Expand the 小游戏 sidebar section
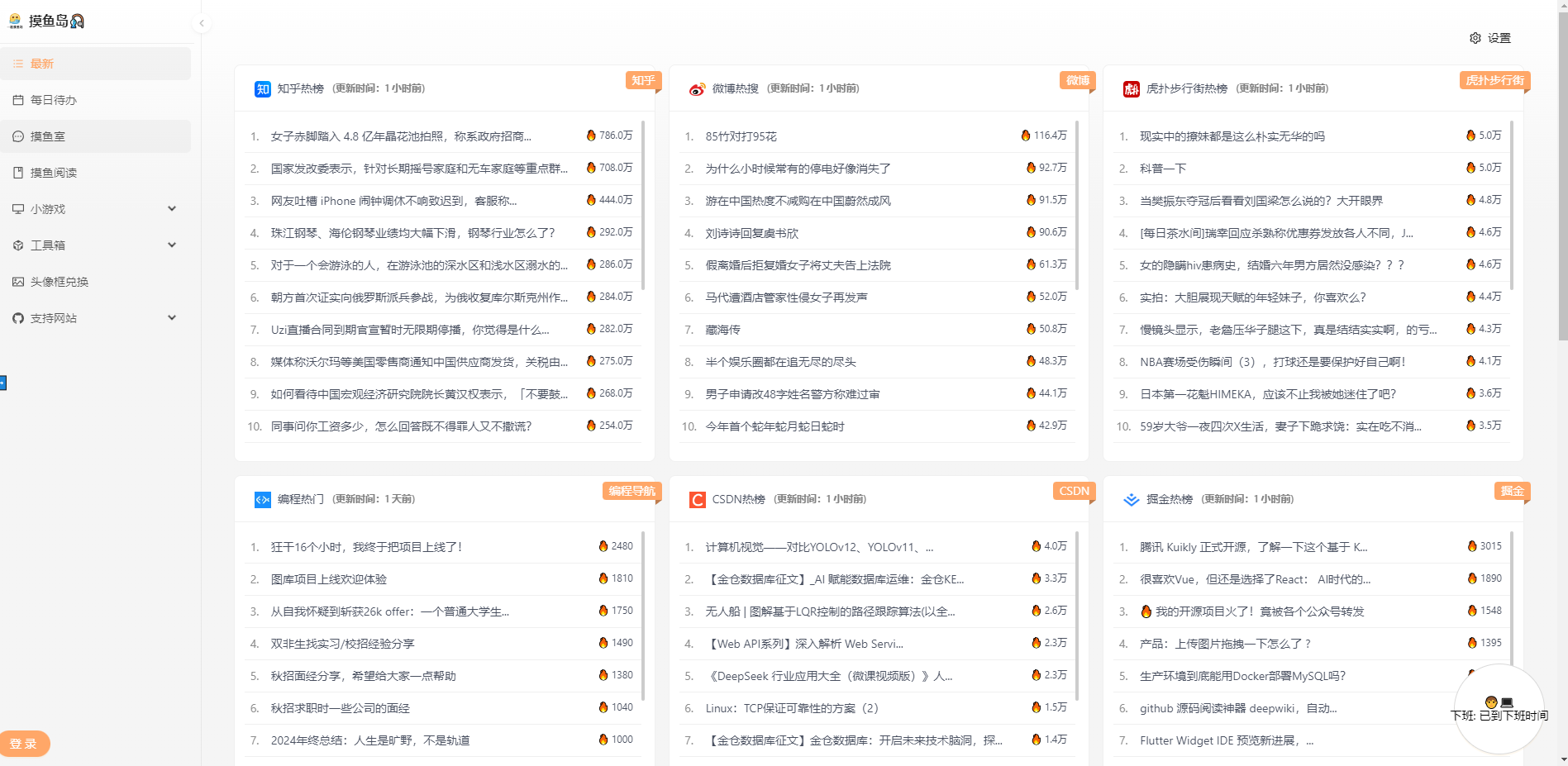1568x766 pixels. pyautogui.click(x=171, y=208)
